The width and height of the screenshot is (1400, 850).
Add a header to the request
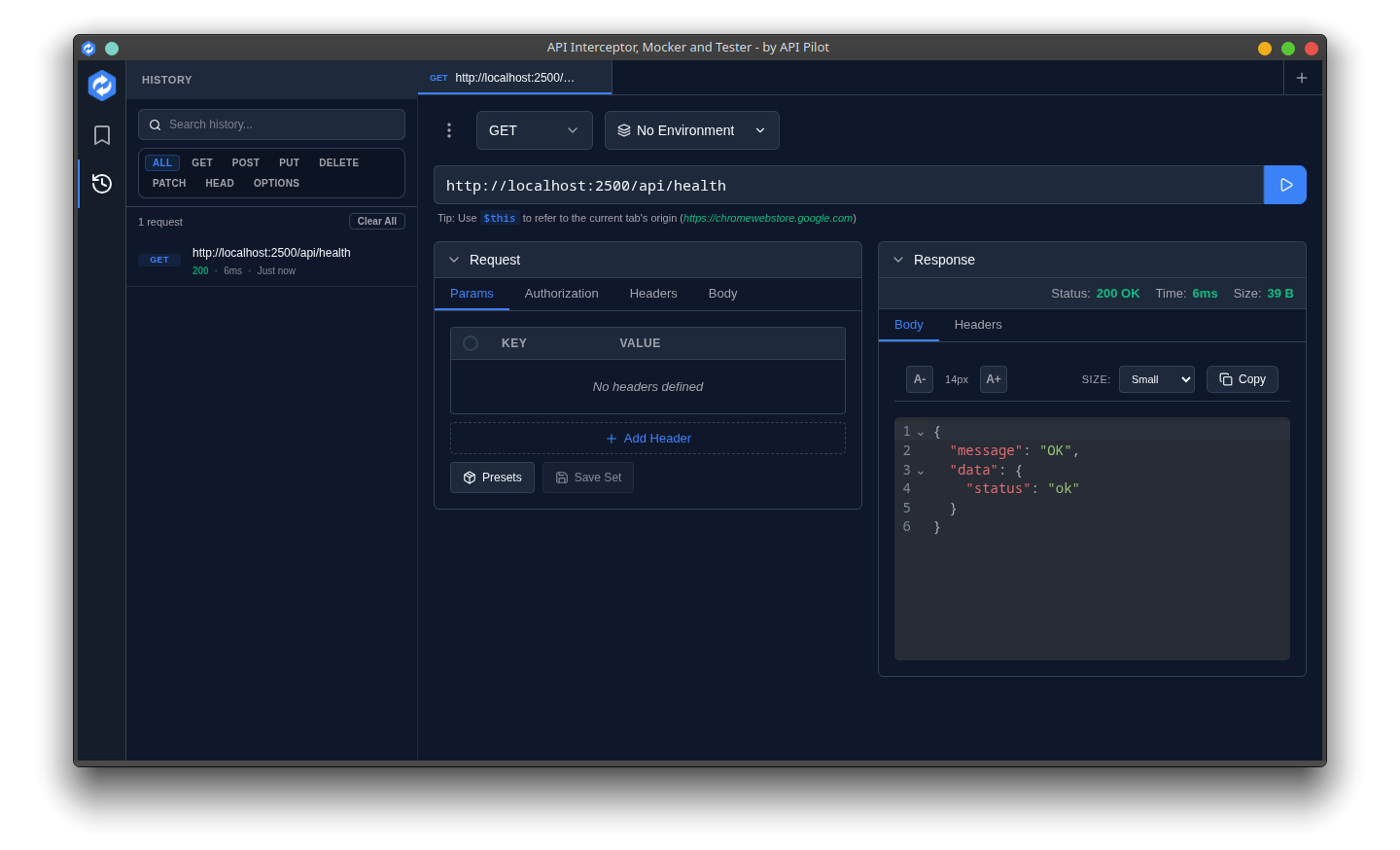pyautogui.click(x=647, y=438)
